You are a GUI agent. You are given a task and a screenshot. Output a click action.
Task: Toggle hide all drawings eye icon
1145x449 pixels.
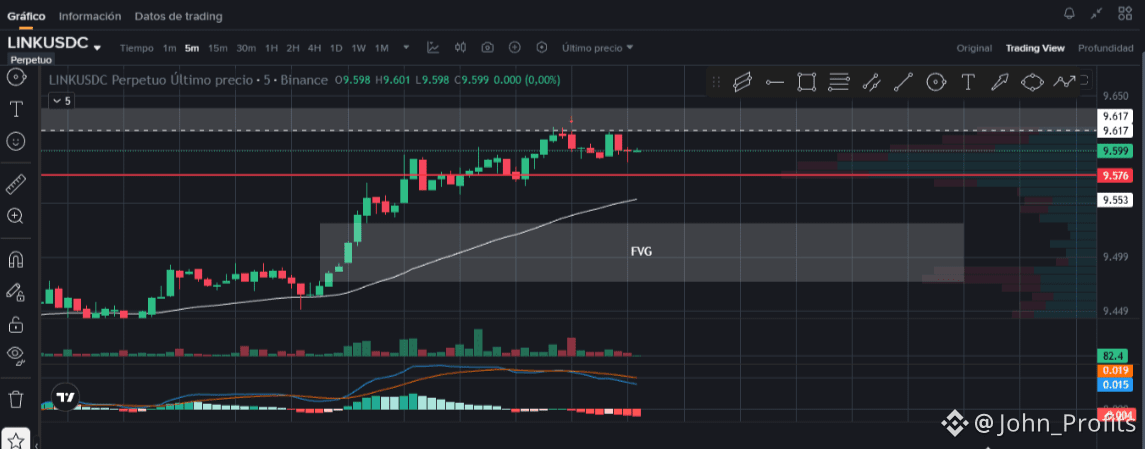point(16,356)
